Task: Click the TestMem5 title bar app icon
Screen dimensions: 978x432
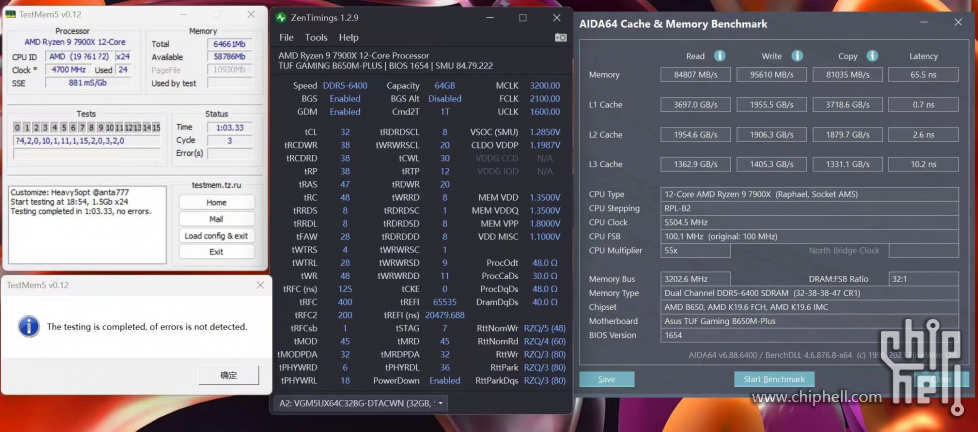Action: 11,14
